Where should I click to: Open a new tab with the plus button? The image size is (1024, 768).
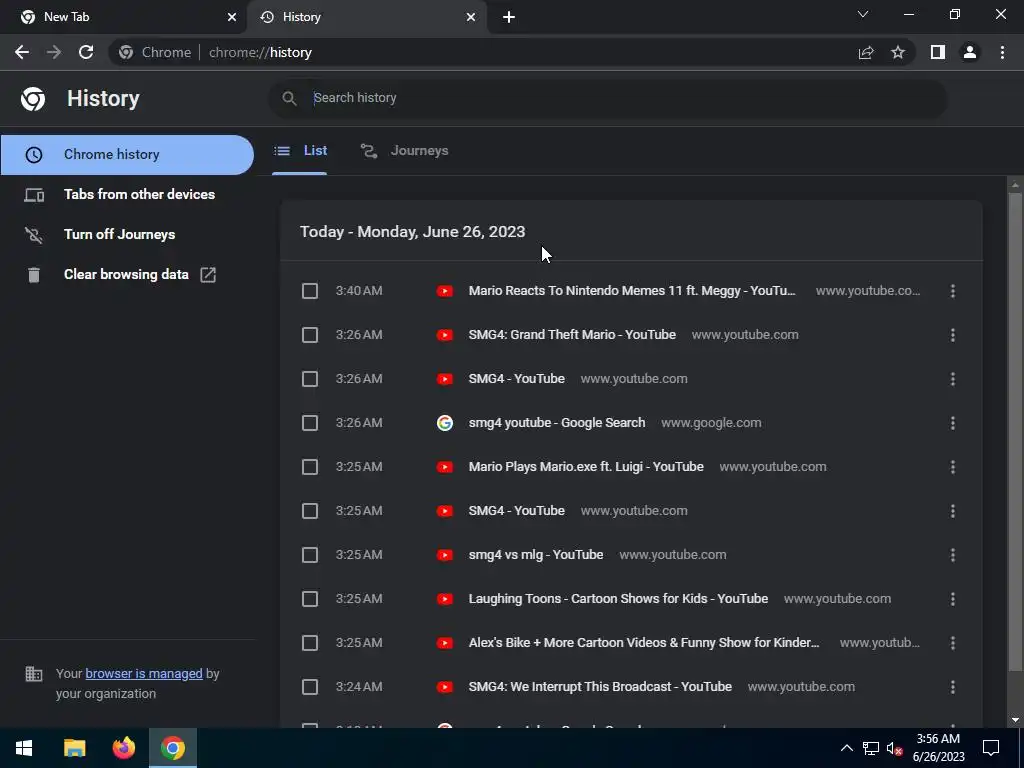pos(509,17)
